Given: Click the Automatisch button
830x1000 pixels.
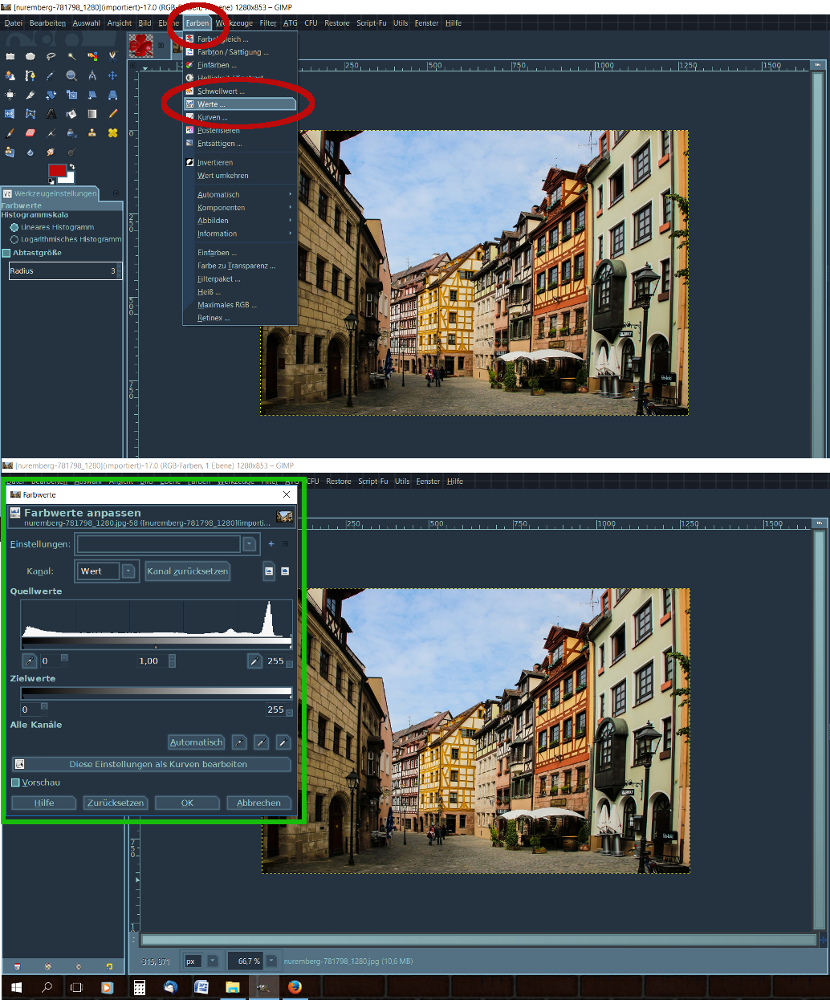Looking at the screenshot, I should click(196, 742).
